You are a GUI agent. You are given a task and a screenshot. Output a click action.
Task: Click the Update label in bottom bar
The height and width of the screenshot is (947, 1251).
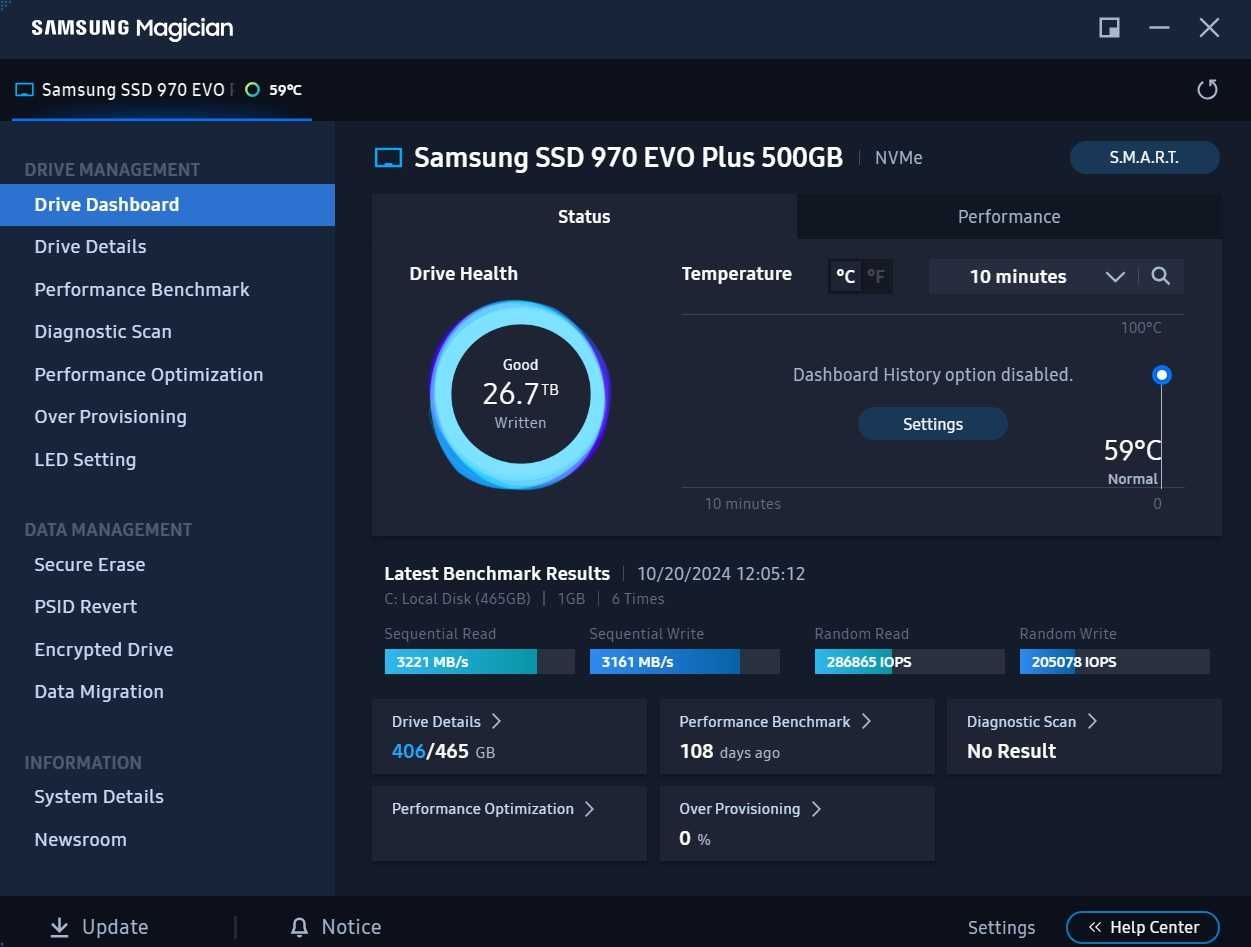coord(115,928)
